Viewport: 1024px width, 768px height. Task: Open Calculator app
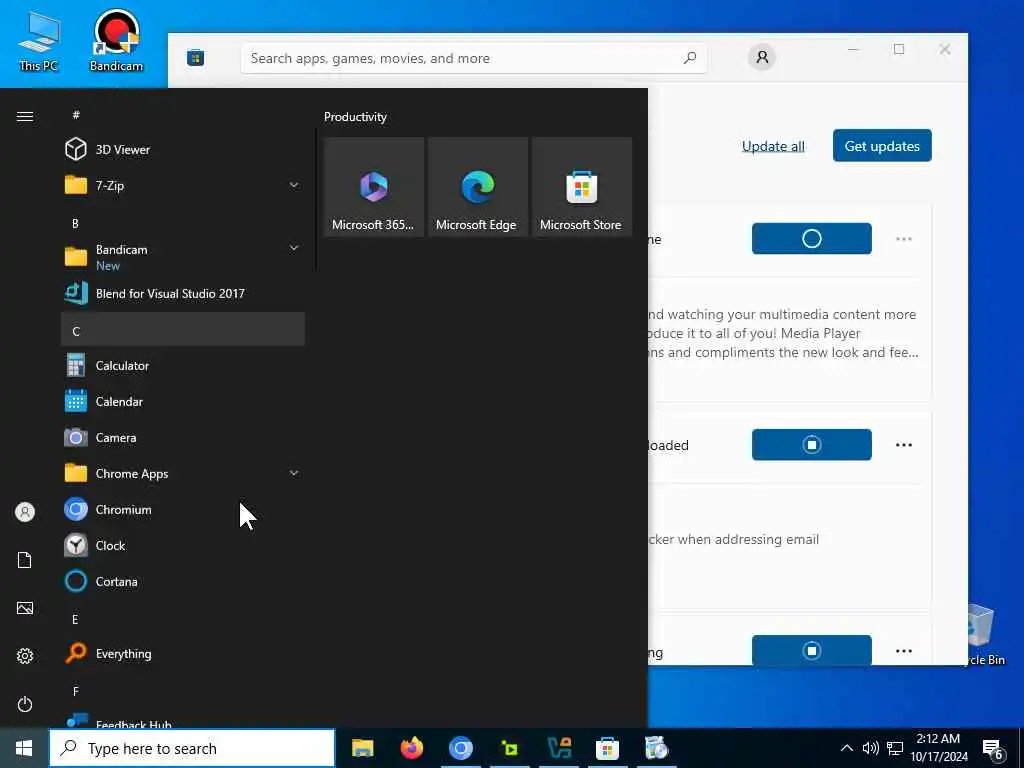coord(183,366)
